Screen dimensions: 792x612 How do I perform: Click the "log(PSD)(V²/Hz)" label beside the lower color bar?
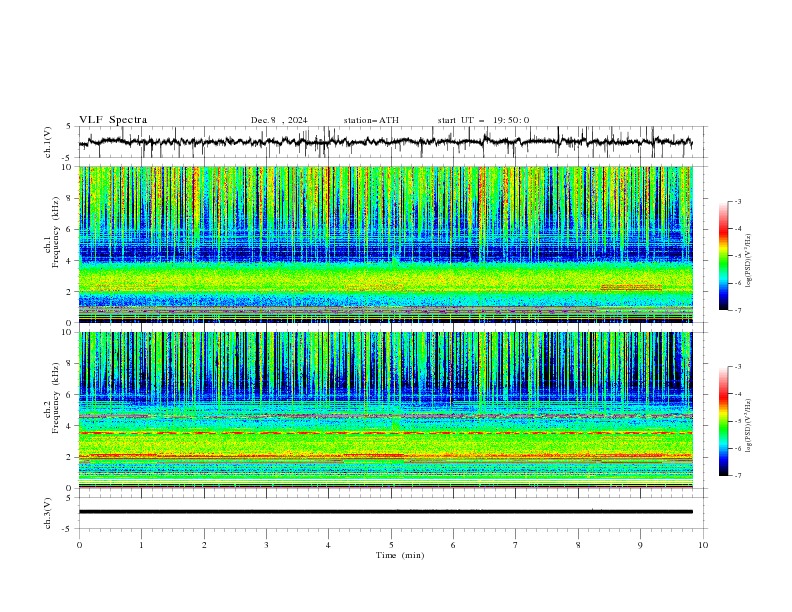748,425
